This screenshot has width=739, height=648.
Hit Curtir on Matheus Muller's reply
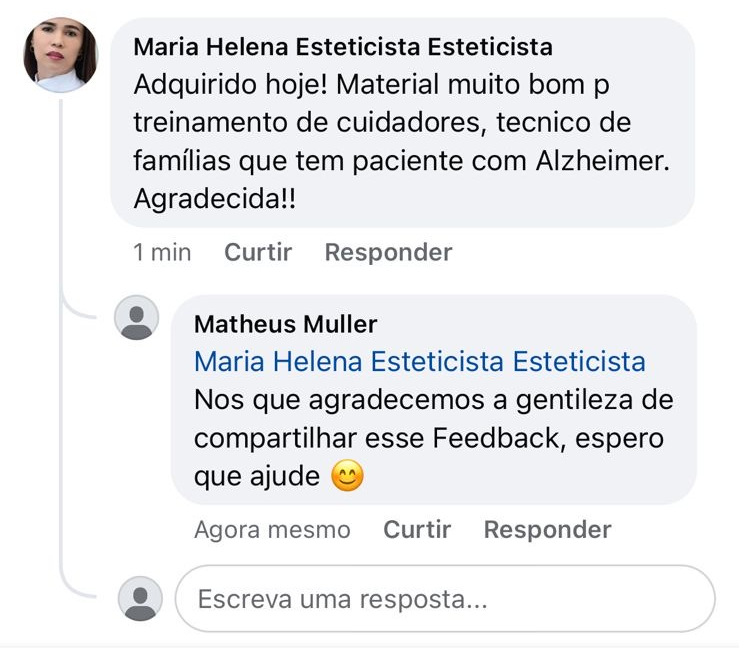[x=417, y=529]
